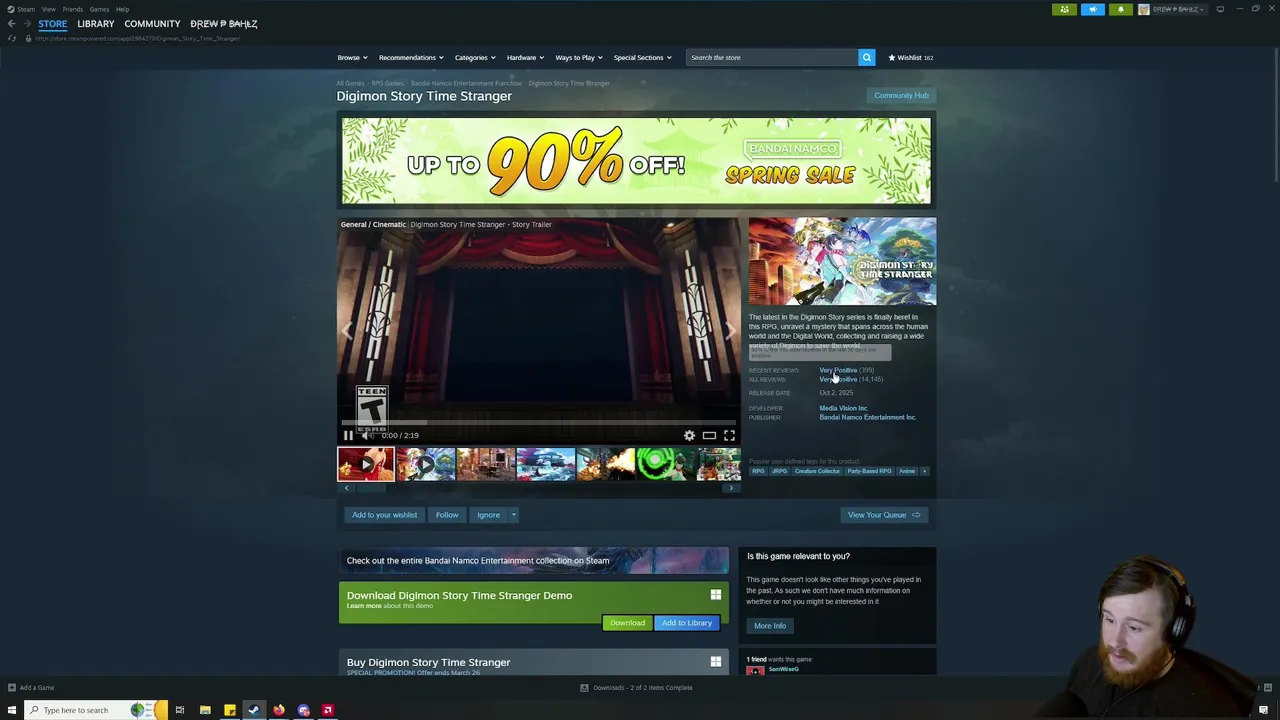Toggle theater mode on trailer
1280x720 pixels.
tap(709, 435)
